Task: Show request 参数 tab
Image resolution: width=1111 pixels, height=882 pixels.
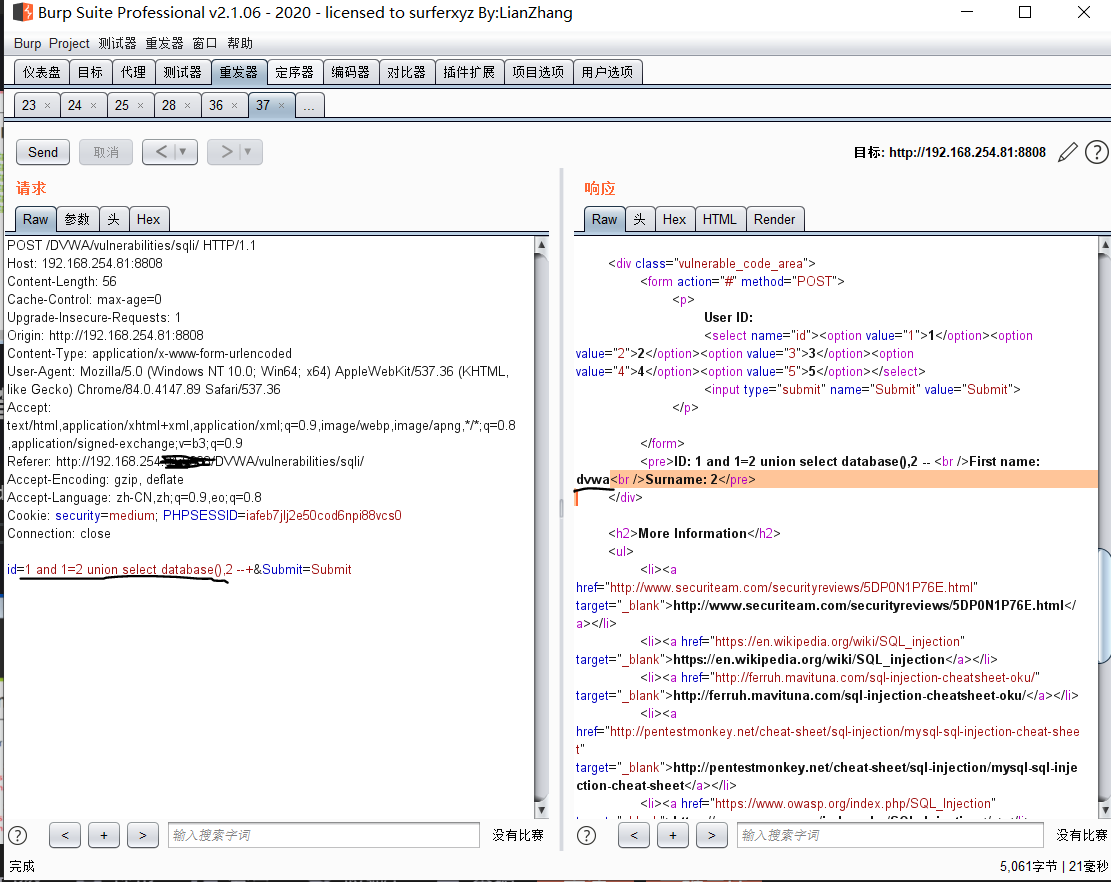Action: (x=77, y=220)
